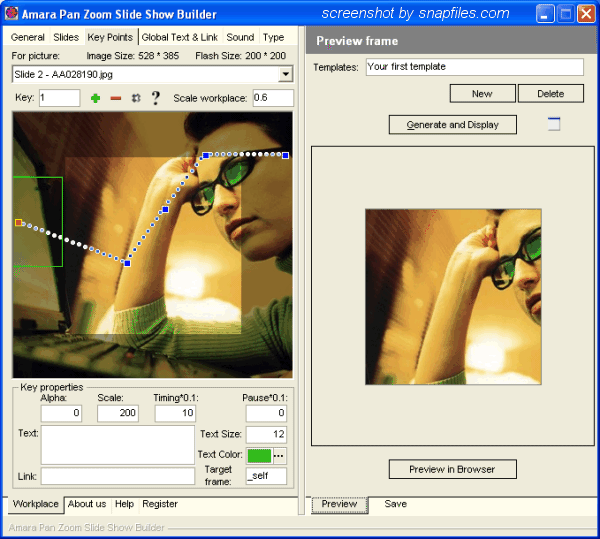
Task: Click the key settings icon beside minus
Action: point(135,98)
